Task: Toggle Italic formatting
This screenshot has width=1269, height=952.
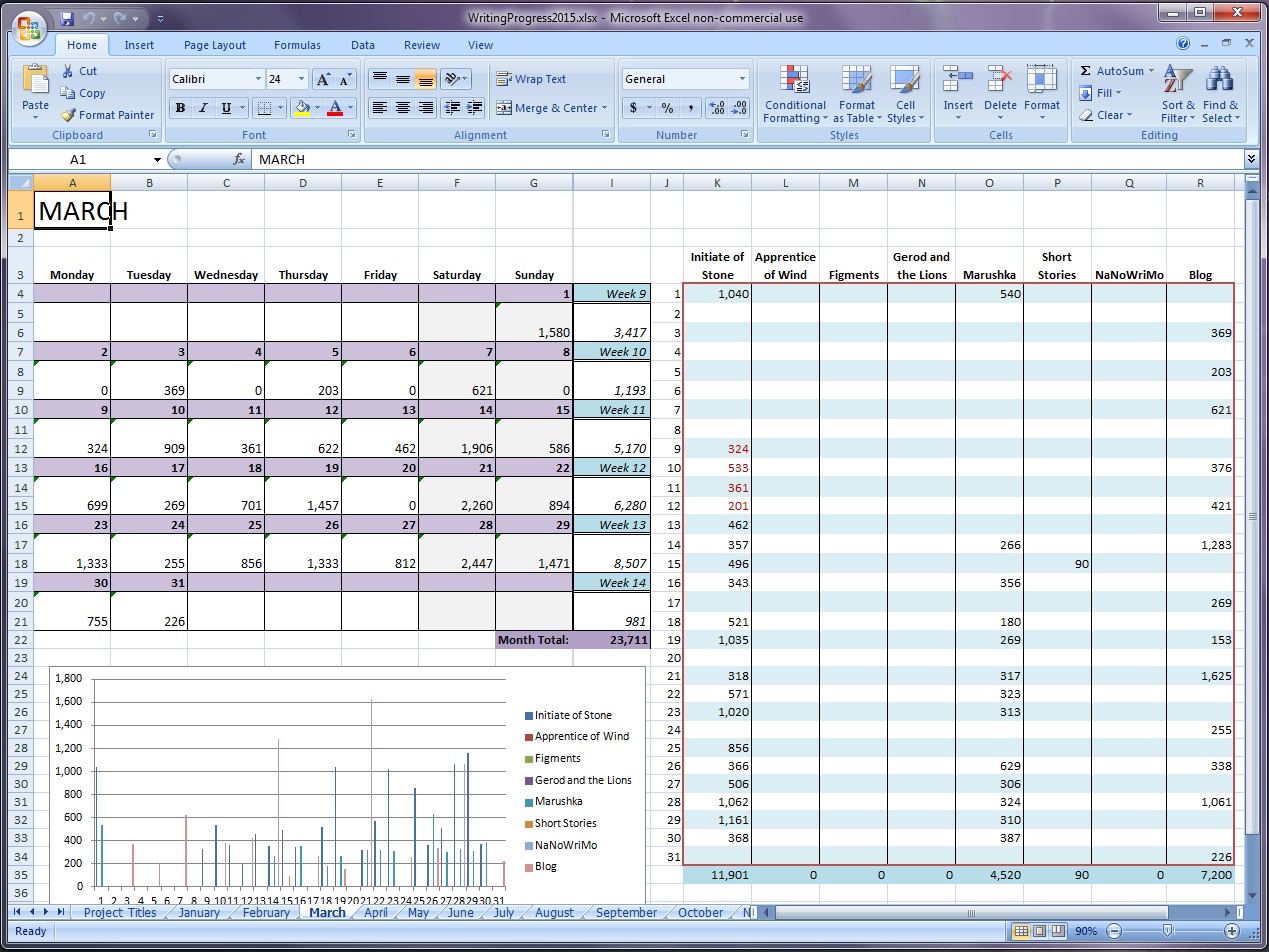Action: (203, 108)
